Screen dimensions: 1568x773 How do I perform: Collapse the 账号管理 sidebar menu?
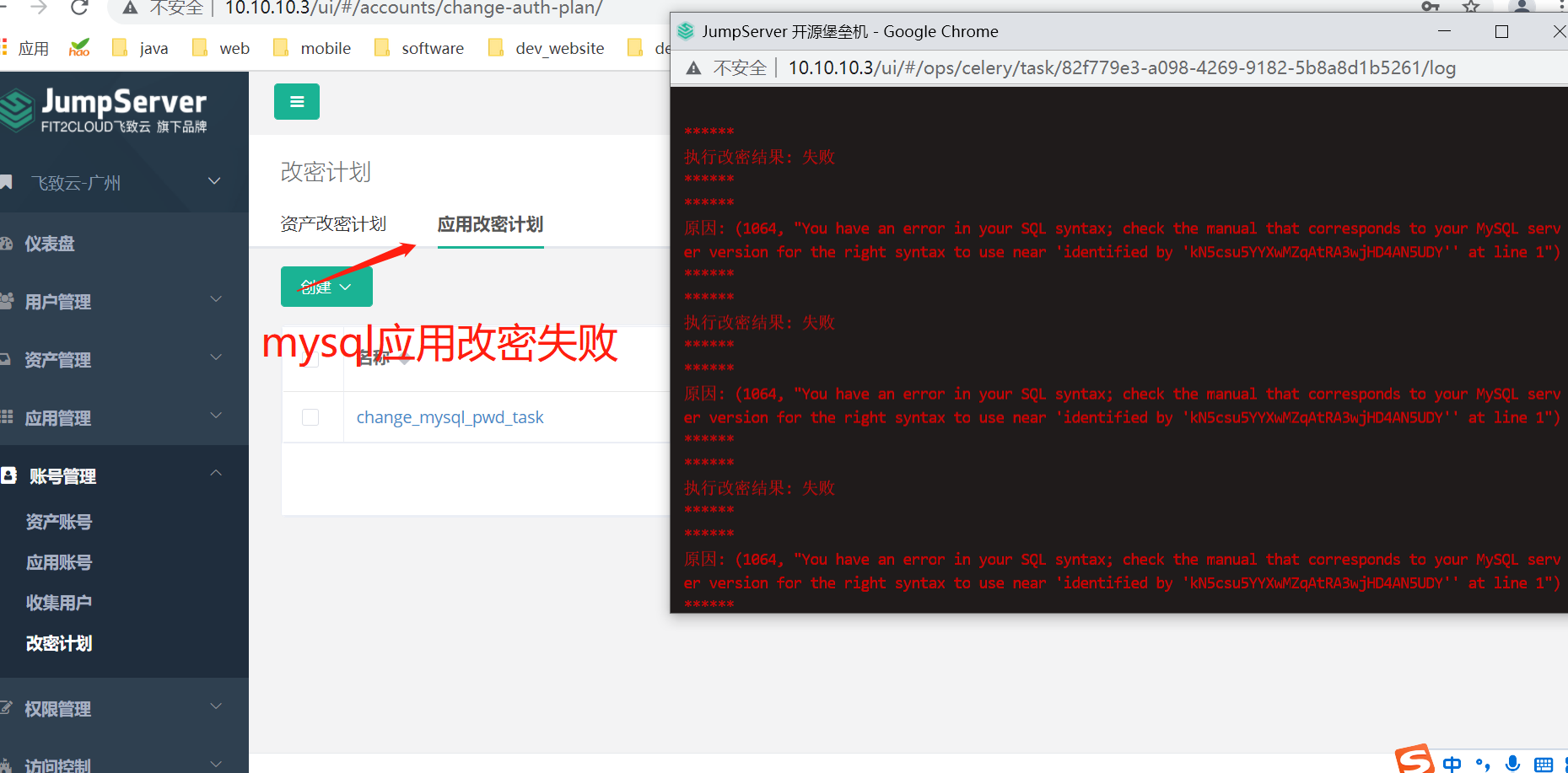(x=124, y=475)
